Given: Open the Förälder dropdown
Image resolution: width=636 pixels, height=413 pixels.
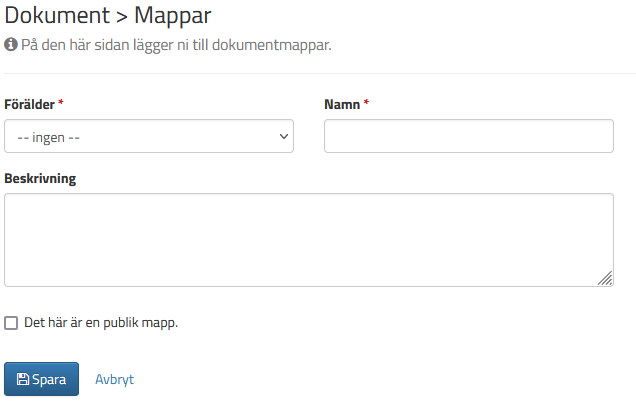Looking at the screenshot, I should tap(149, 136).
